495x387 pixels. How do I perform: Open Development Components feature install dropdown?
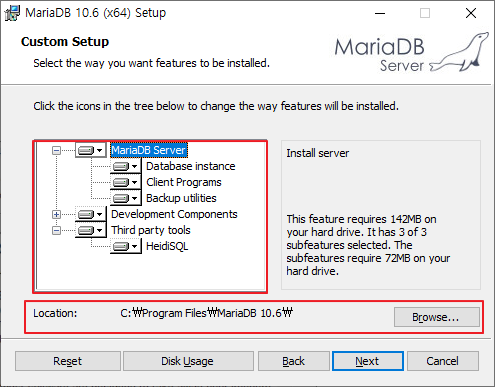91,214
